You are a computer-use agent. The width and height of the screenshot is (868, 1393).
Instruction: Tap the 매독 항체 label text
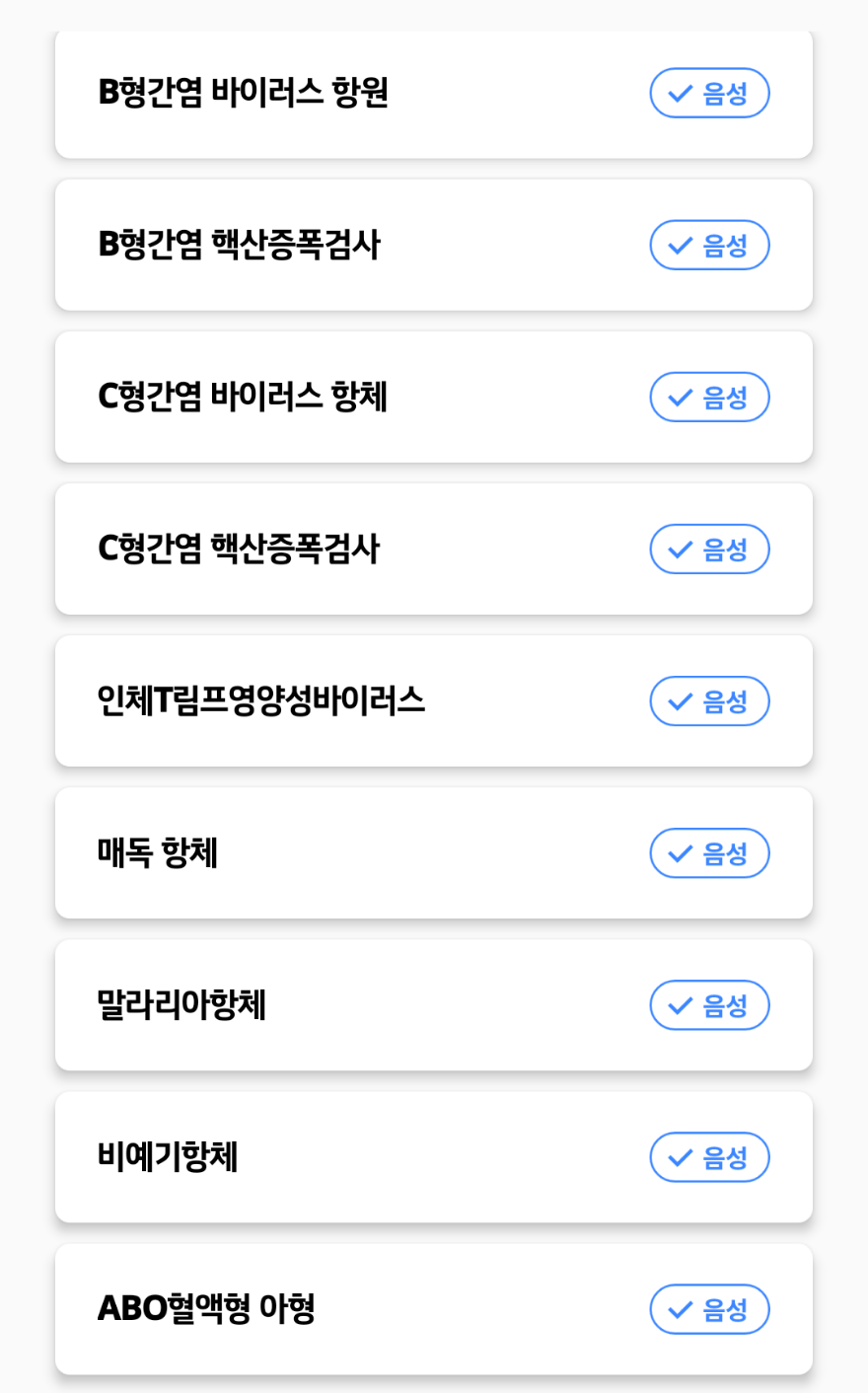coord(158,852)
